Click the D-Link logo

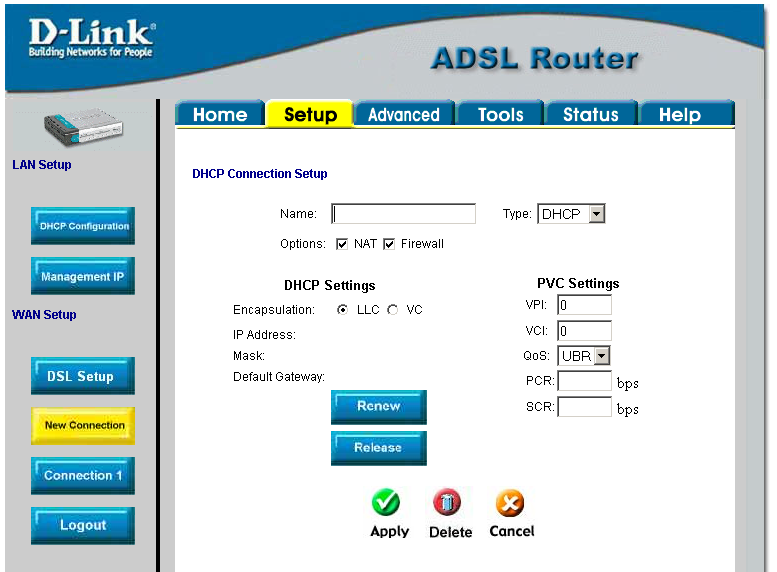pos(92,38)
